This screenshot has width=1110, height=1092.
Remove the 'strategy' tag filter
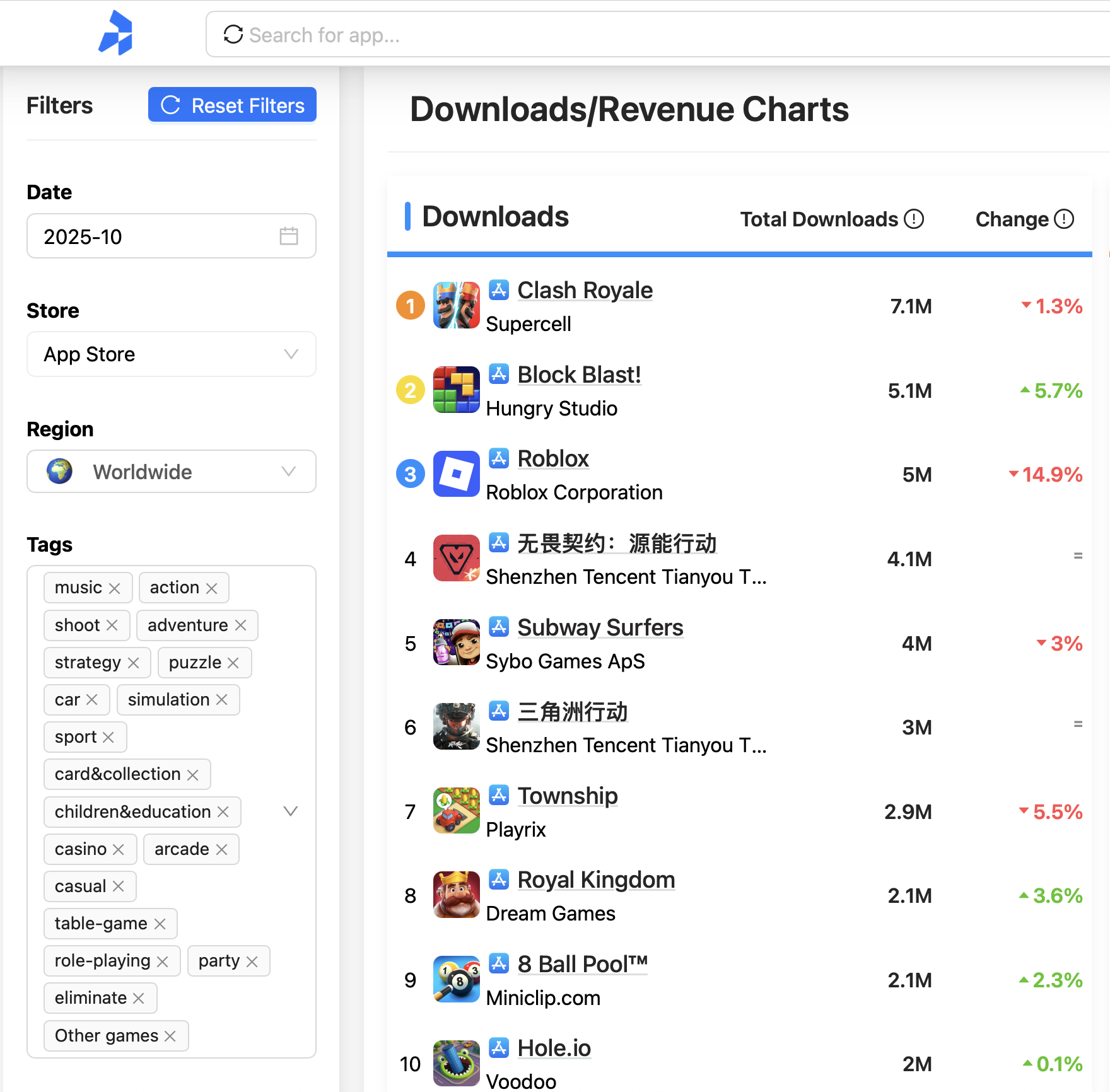[134, 662]
